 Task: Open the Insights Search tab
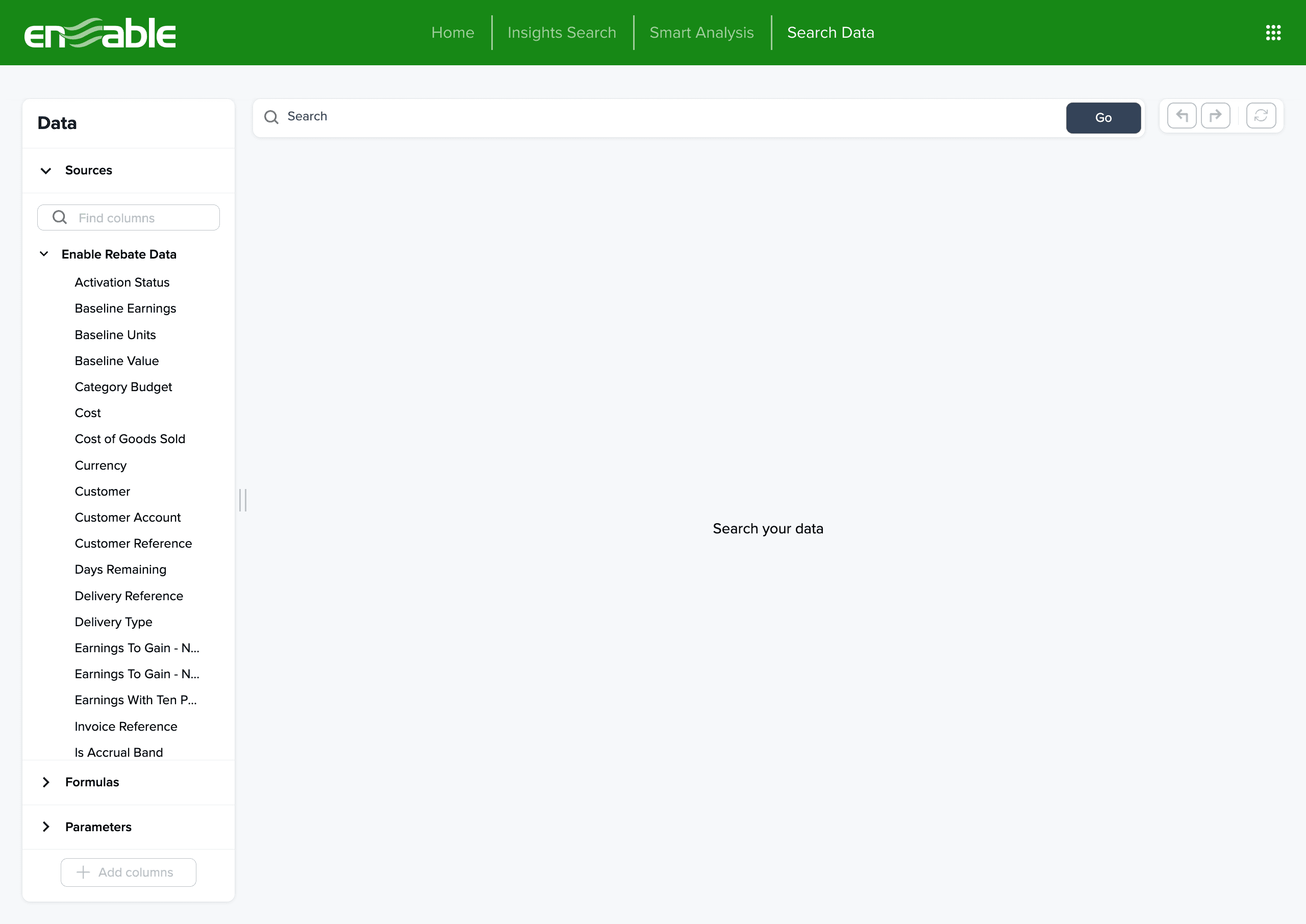(x=562, y=33)
